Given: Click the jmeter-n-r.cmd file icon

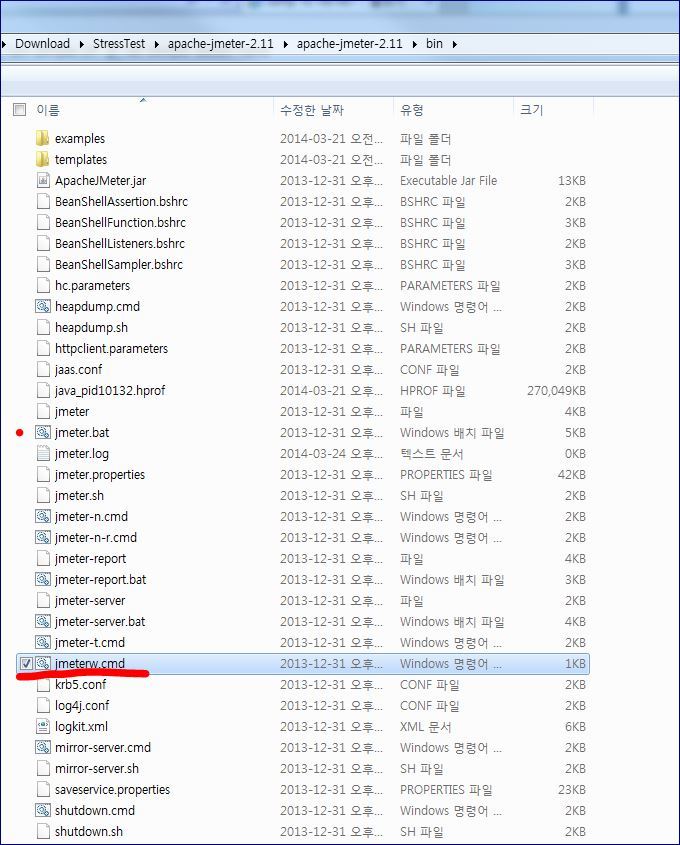Looking at the screenshot, I should 43,538.
